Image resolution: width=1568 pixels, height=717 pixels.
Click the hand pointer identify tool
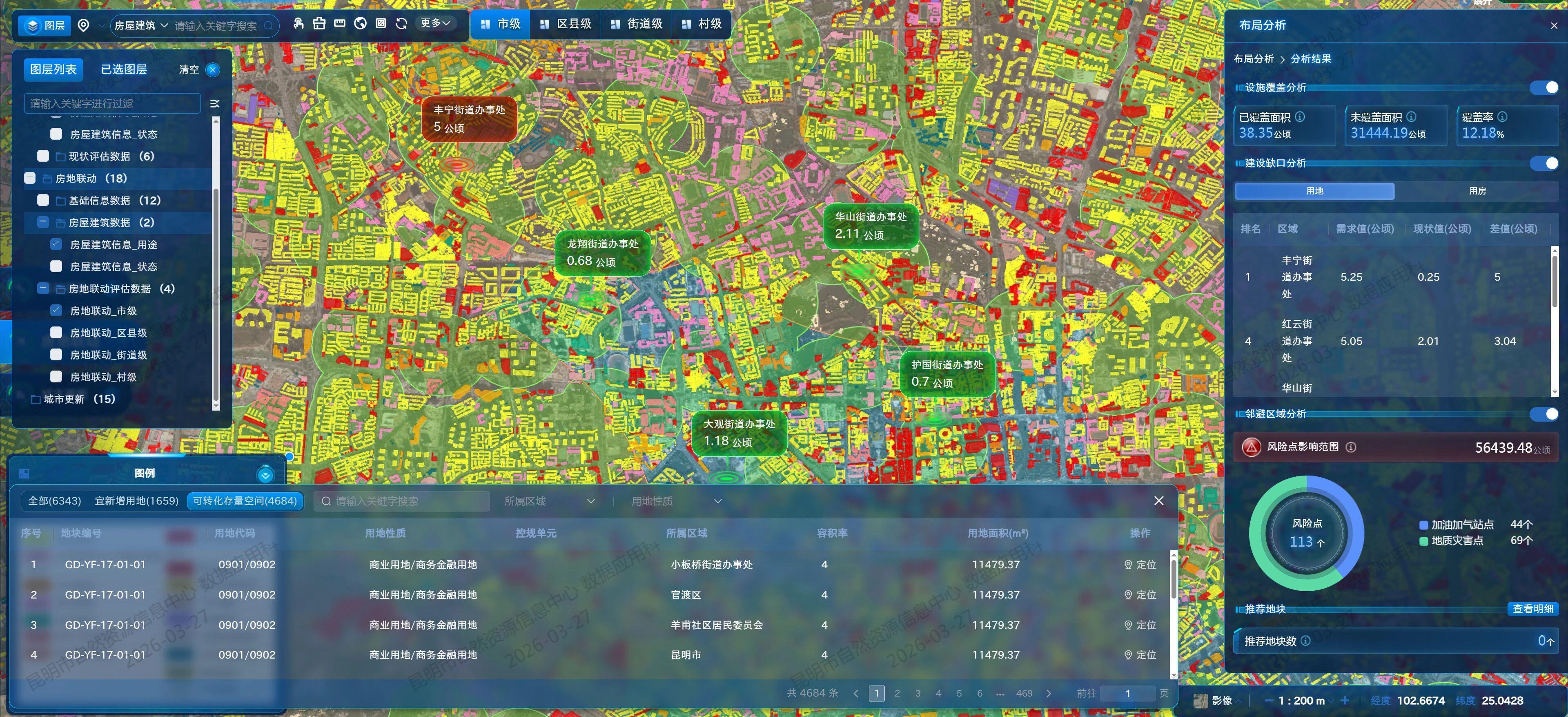tap(298, 24)
